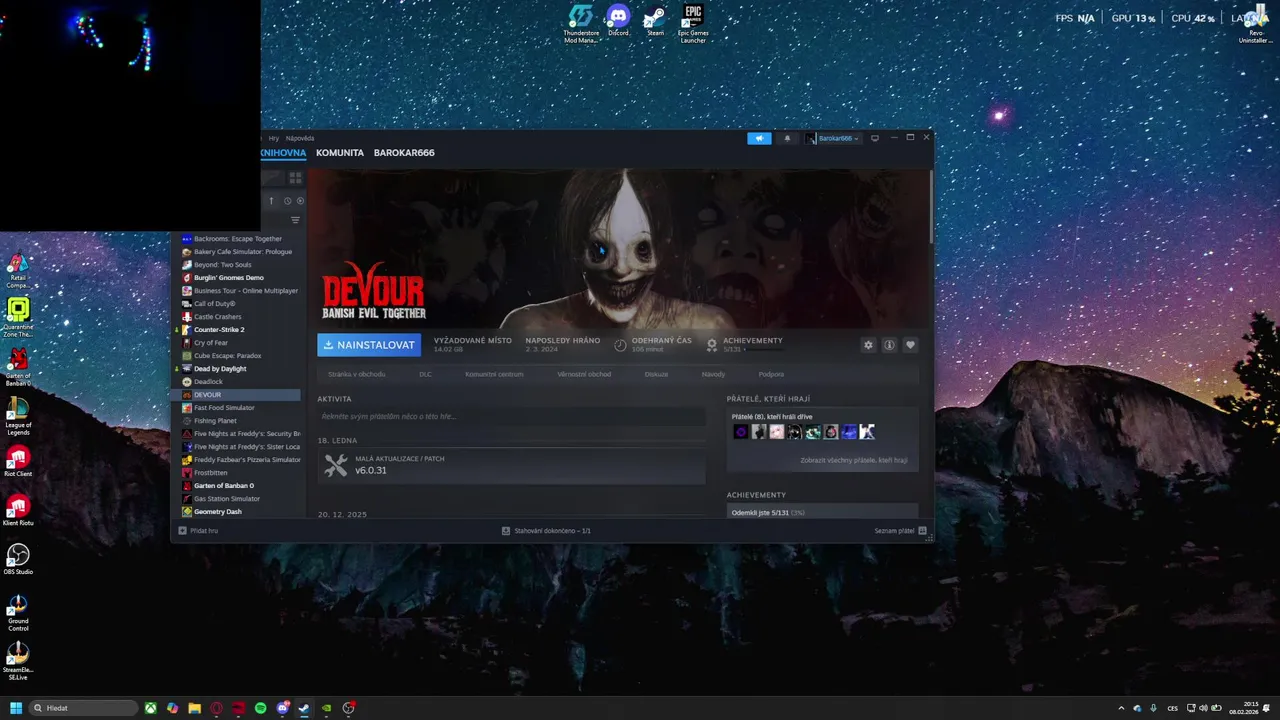The image size is (1280, 720).
Task: Click Zobrazit všechny přátele, kteří hrají
Action: [853, 460]
